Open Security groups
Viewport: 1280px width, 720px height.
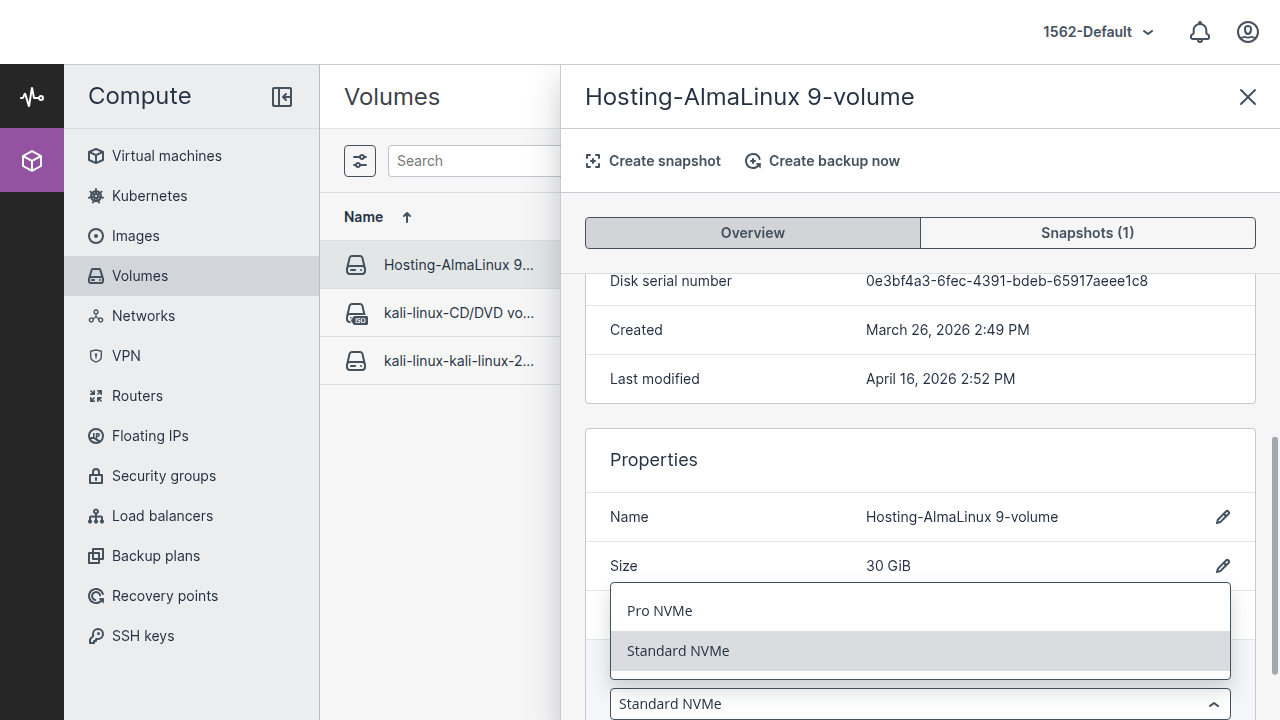coord(191,476)
